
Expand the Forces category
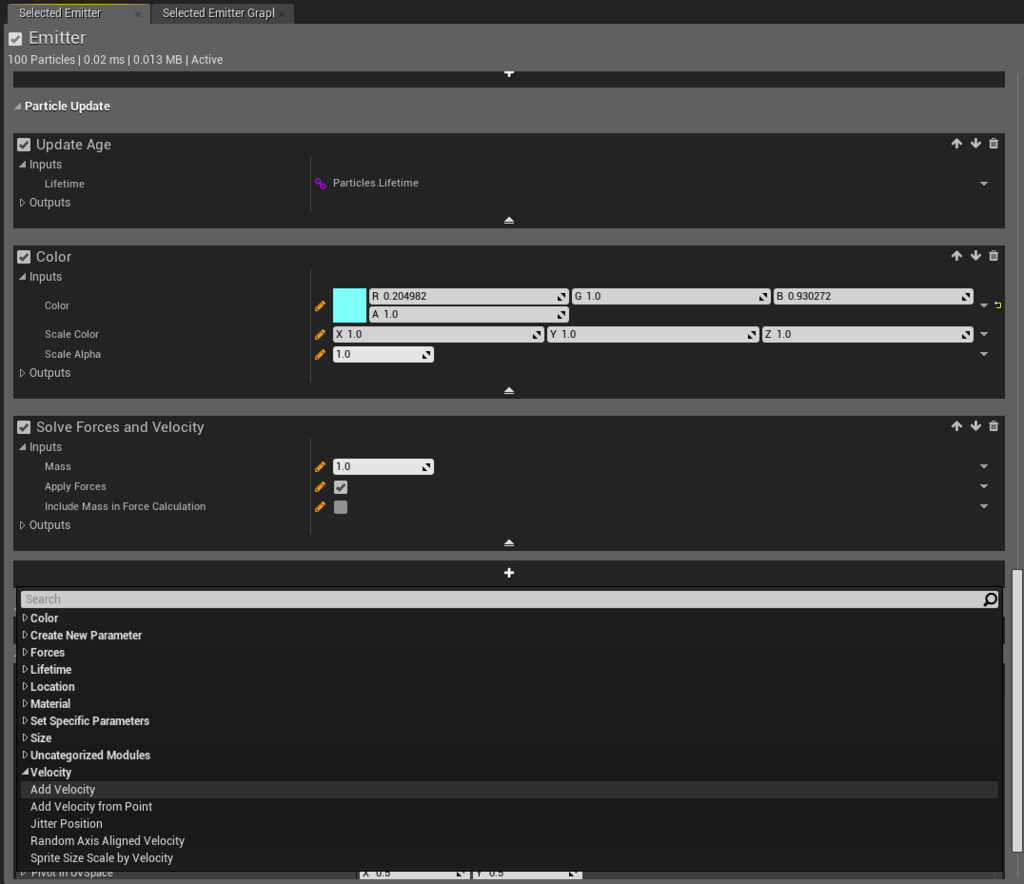tap(25, 652)
